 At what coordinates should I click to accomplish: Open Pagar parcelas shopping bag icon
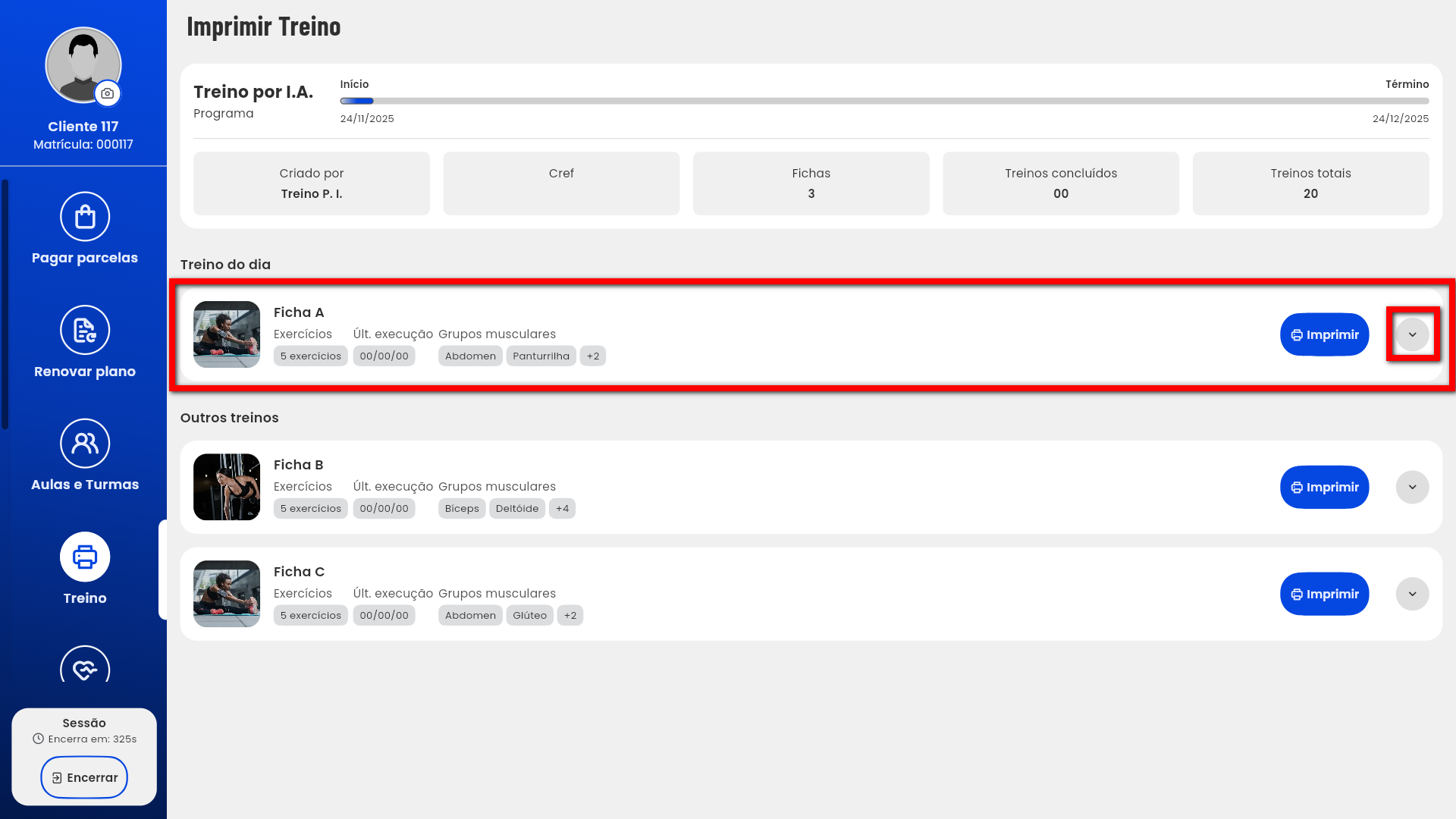(x=85, y=217)
